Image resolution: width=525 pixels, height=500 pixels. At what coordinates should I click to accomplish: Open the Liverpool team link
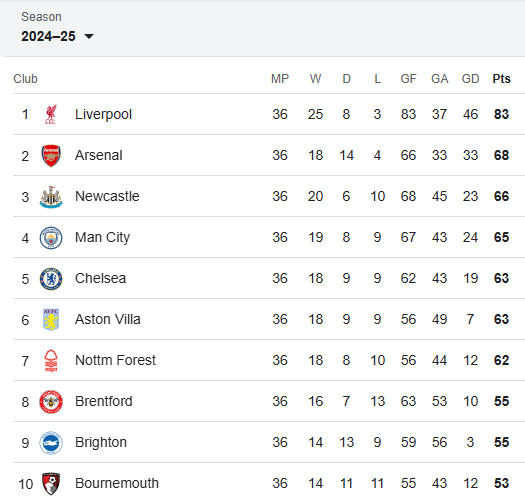[103, 114]
